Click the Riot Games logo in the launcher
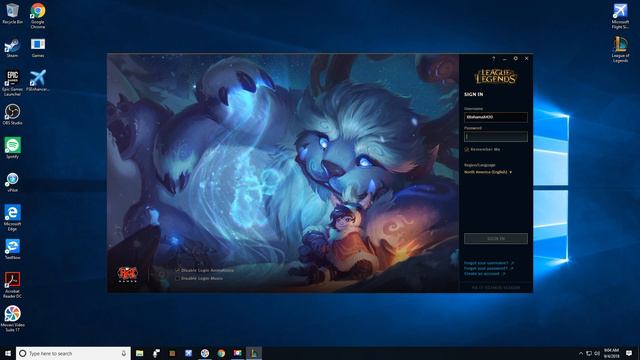 click(127, 274)
